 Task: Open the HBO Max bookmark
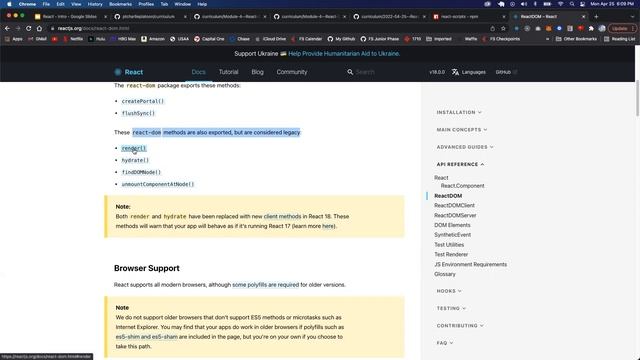[x=123, y=39]
